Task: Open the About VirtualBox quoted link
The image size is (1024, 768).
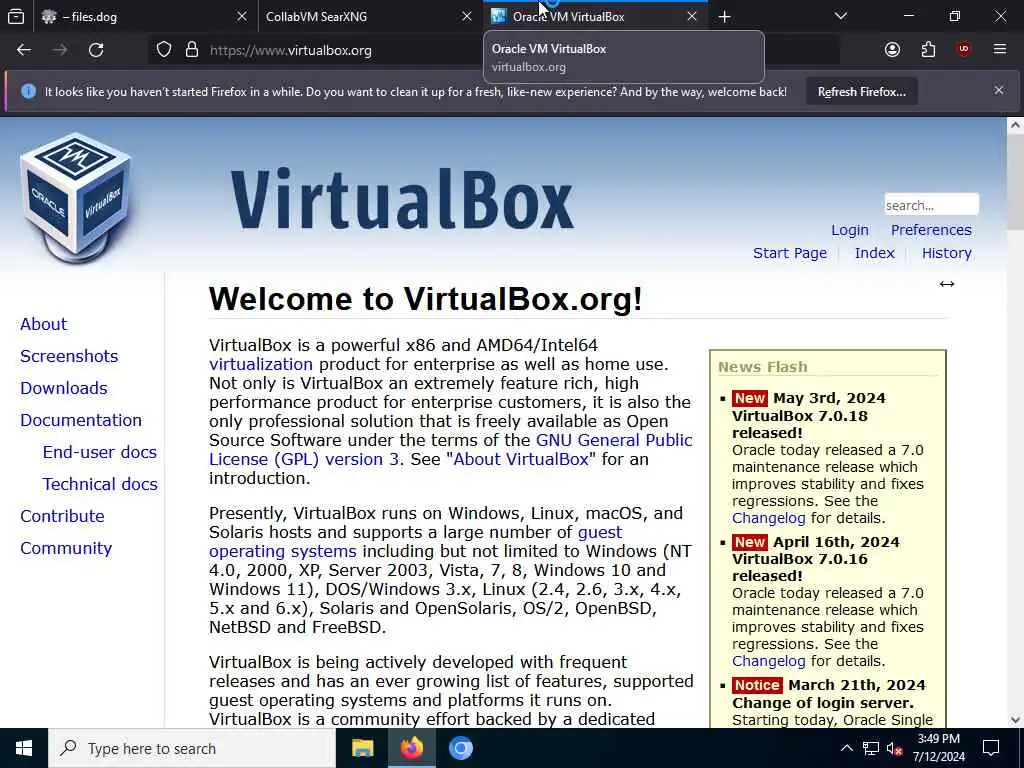Action: (521, 459)
